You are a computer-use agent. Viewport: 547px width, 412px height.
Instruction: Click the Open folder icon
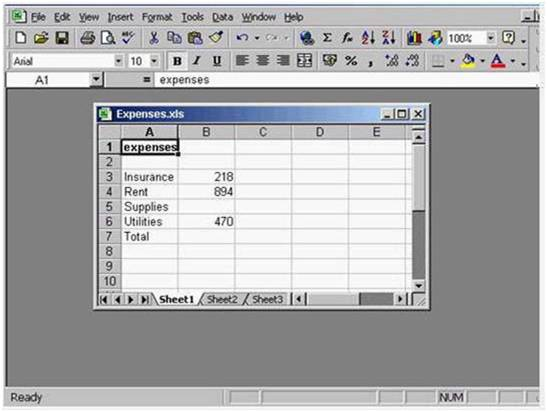tap(41, 38)
